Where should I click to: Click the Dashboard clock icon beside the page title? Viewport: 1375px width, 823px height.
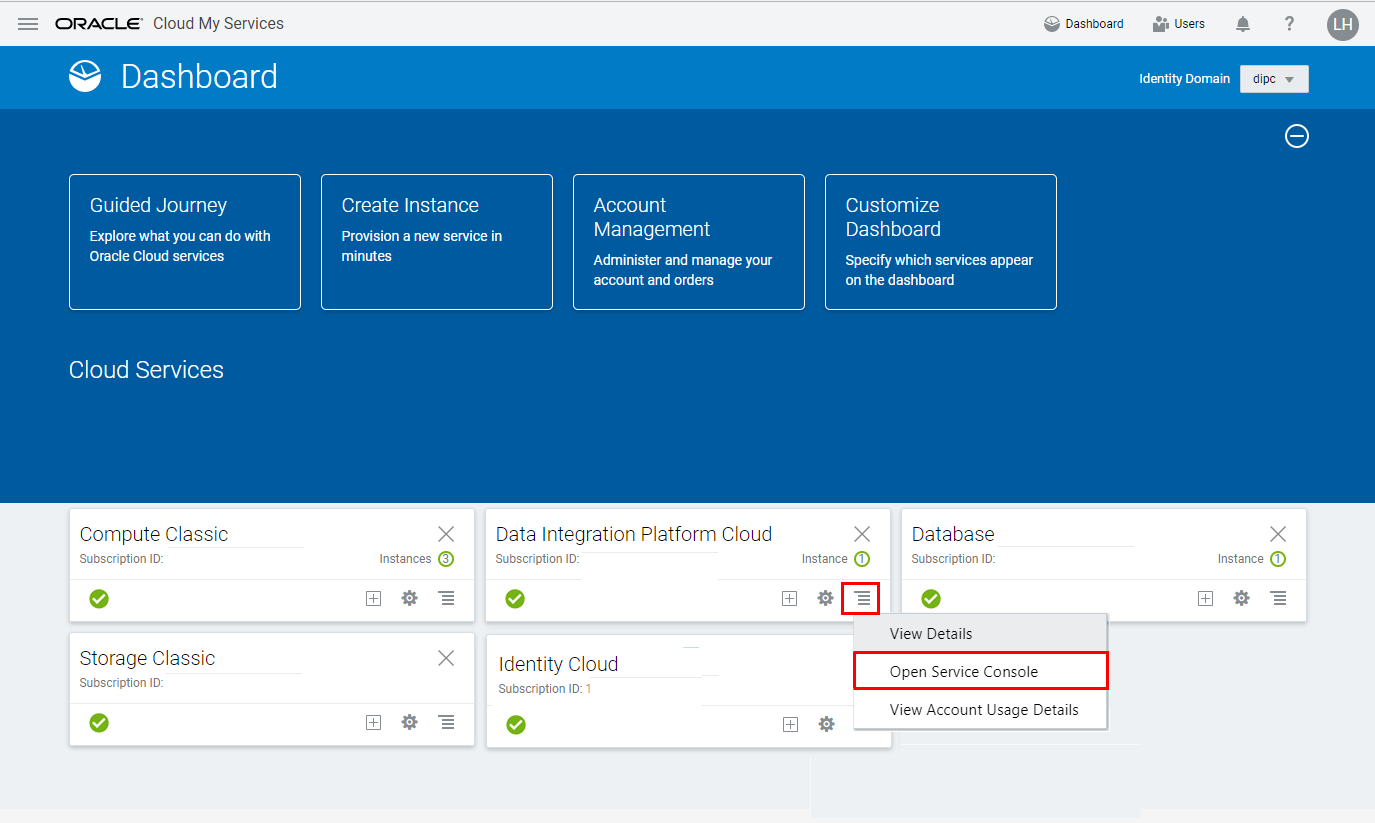[x=85, y=77]
